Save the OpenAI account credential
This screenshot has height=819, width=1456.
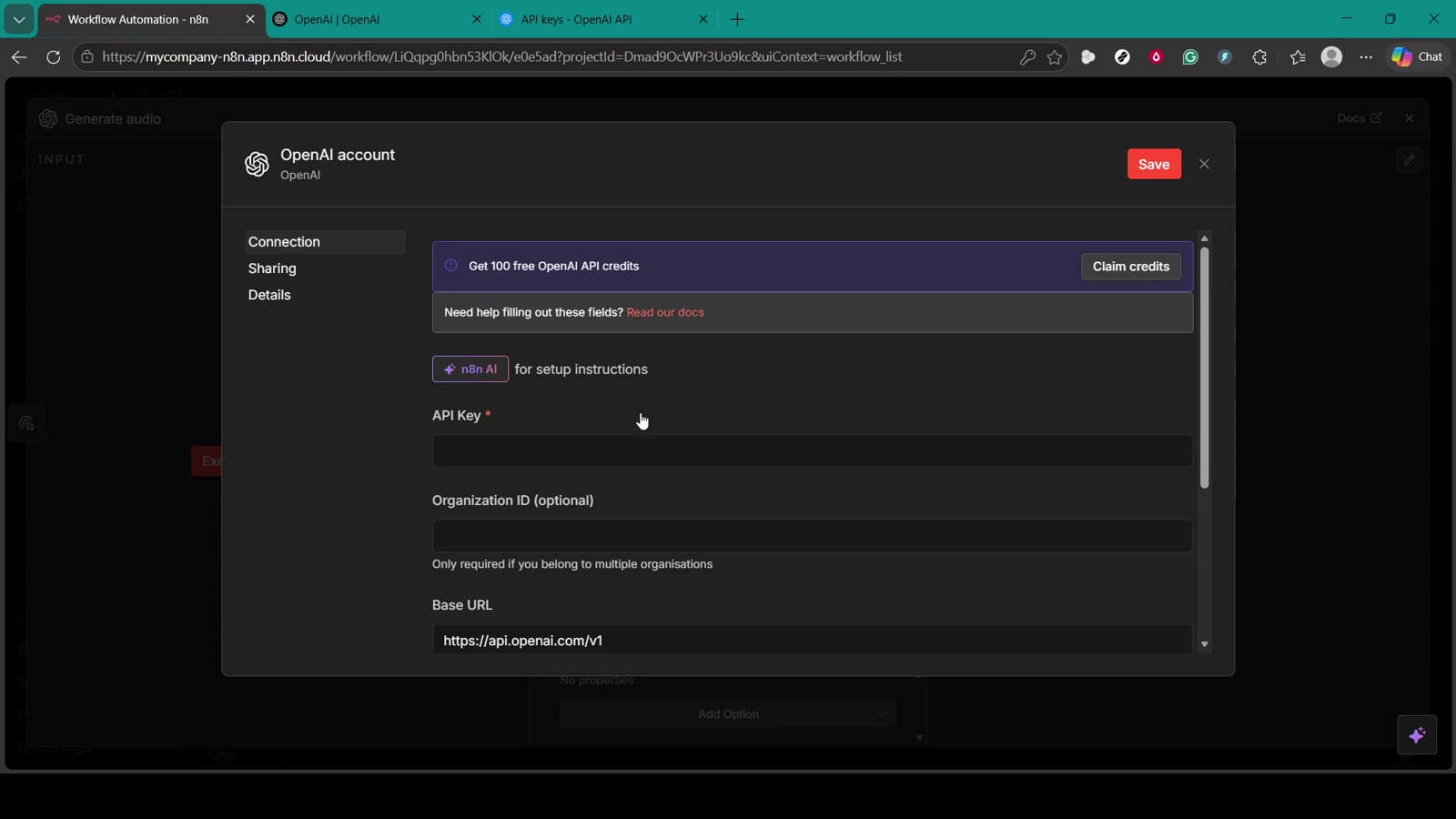(x=1154, y=164)
